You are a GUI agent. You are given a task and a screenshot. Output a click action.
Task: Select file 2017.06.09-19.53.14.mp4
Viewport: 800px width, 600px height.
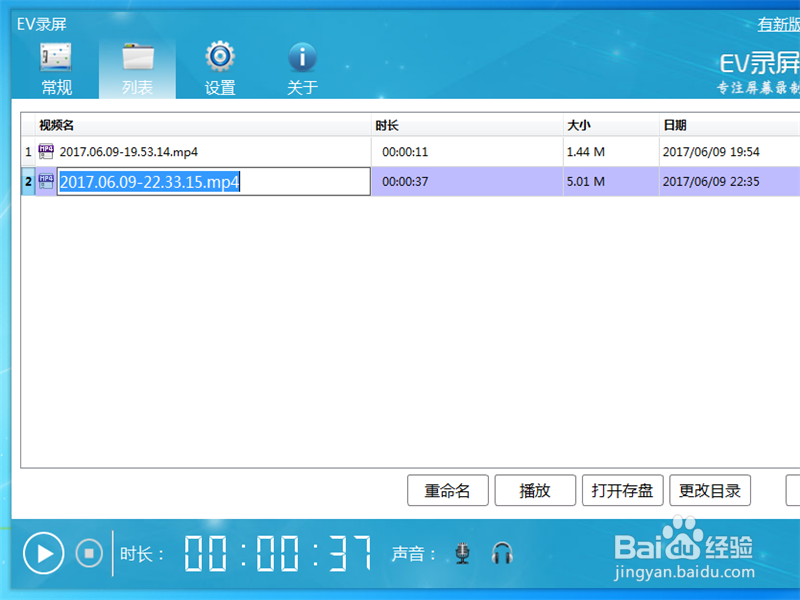point(129,152)
